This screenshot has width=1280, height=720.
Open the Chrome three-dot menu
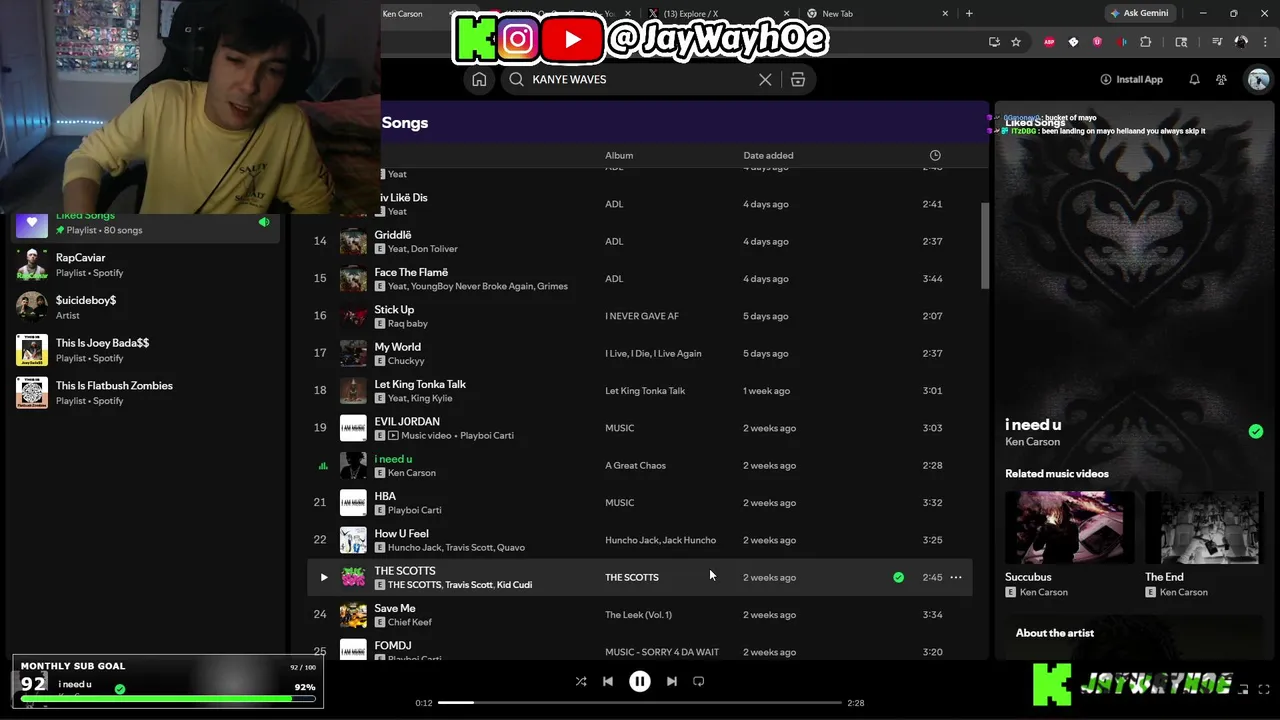(1264, 42)
